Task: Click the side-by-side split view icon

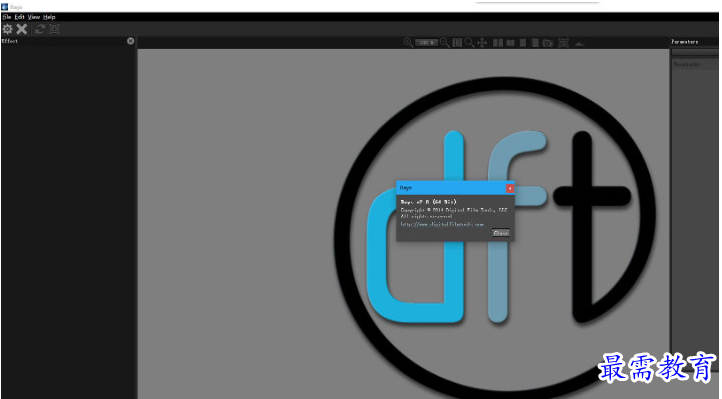Action: pyautogui.click(x=498, y=43)
